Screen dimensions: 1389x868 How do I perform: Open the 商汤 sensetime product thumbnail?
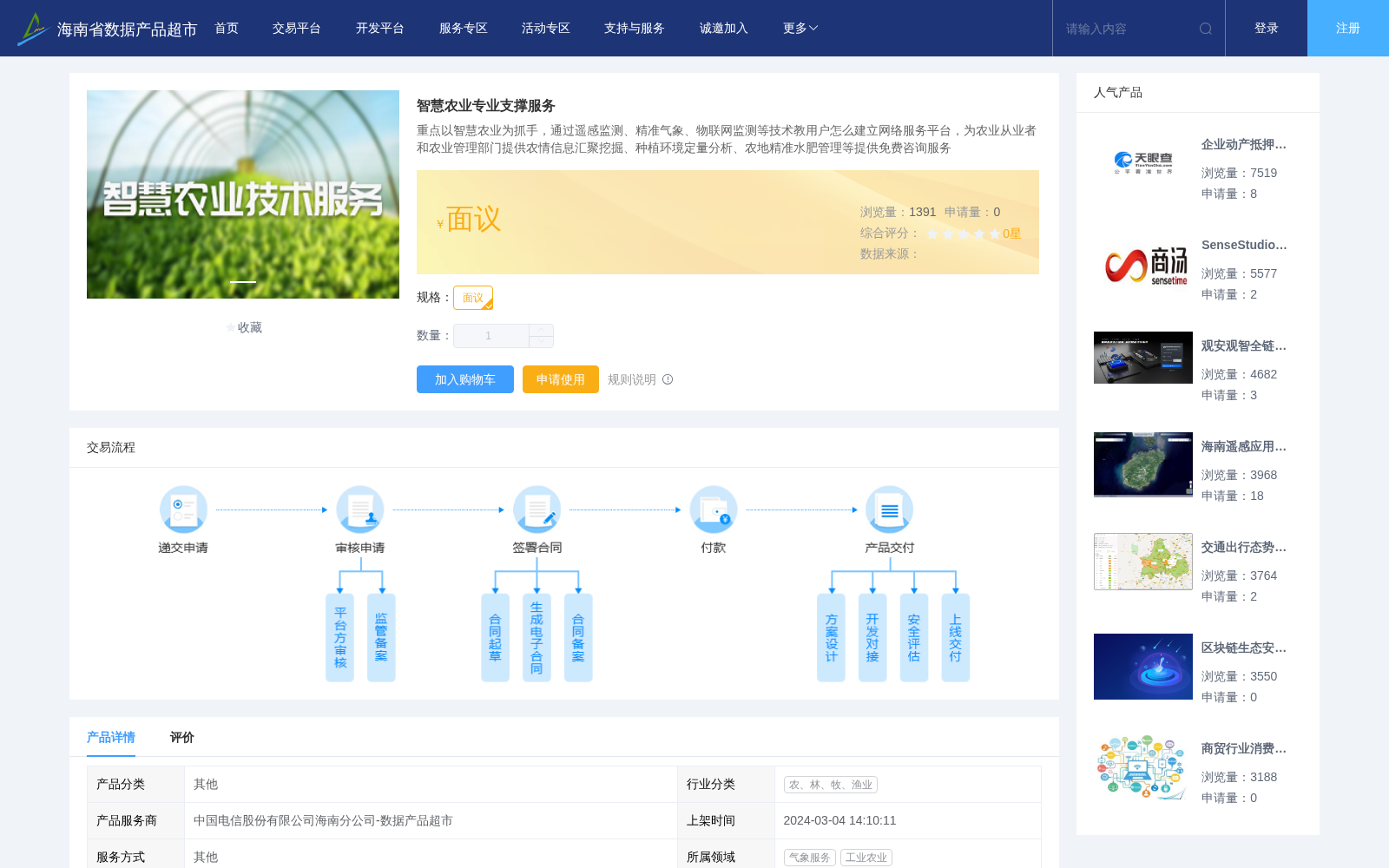(1143, 264)
